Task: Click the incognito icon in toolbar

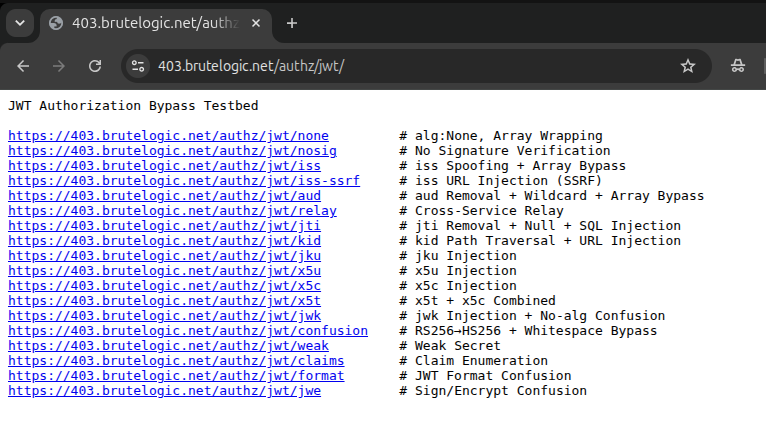Action: (x=738, y=66)
